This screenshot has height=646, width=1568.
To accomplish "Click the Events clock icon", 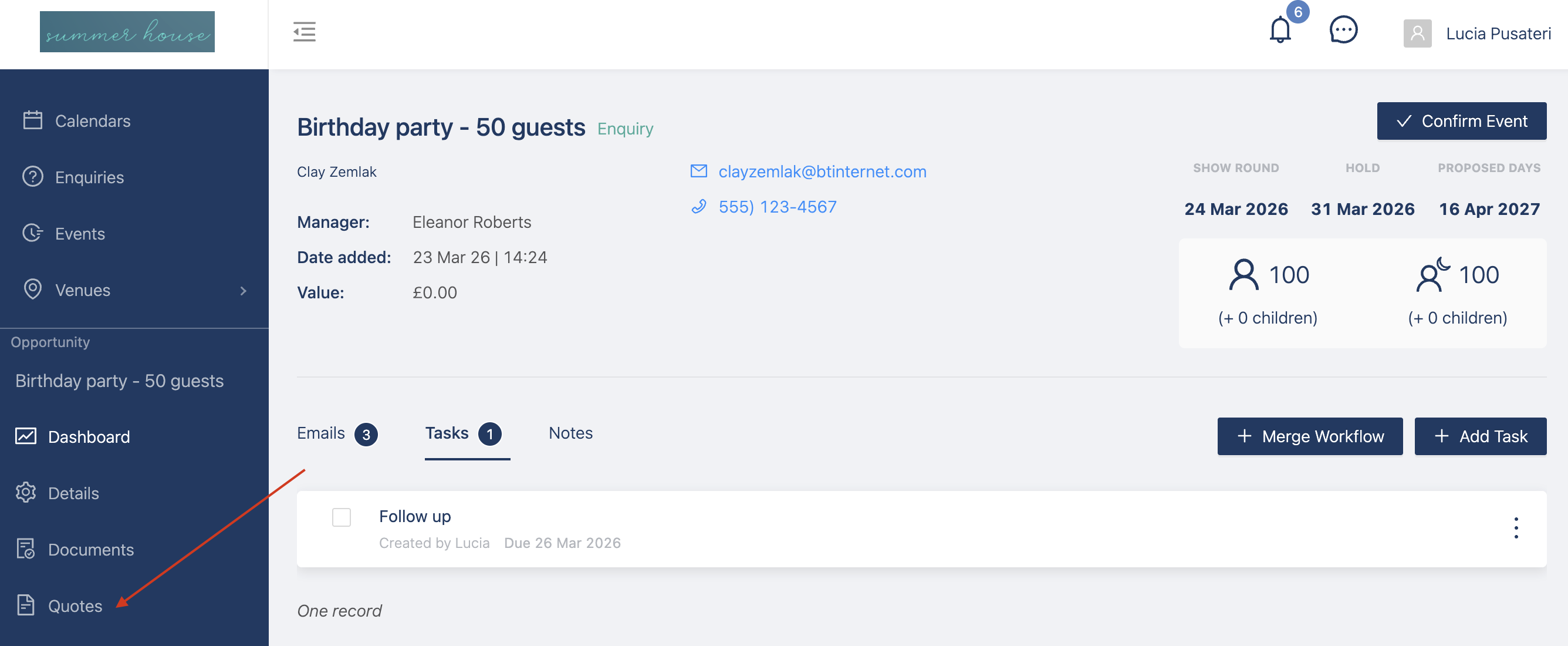I will point(33,233).
